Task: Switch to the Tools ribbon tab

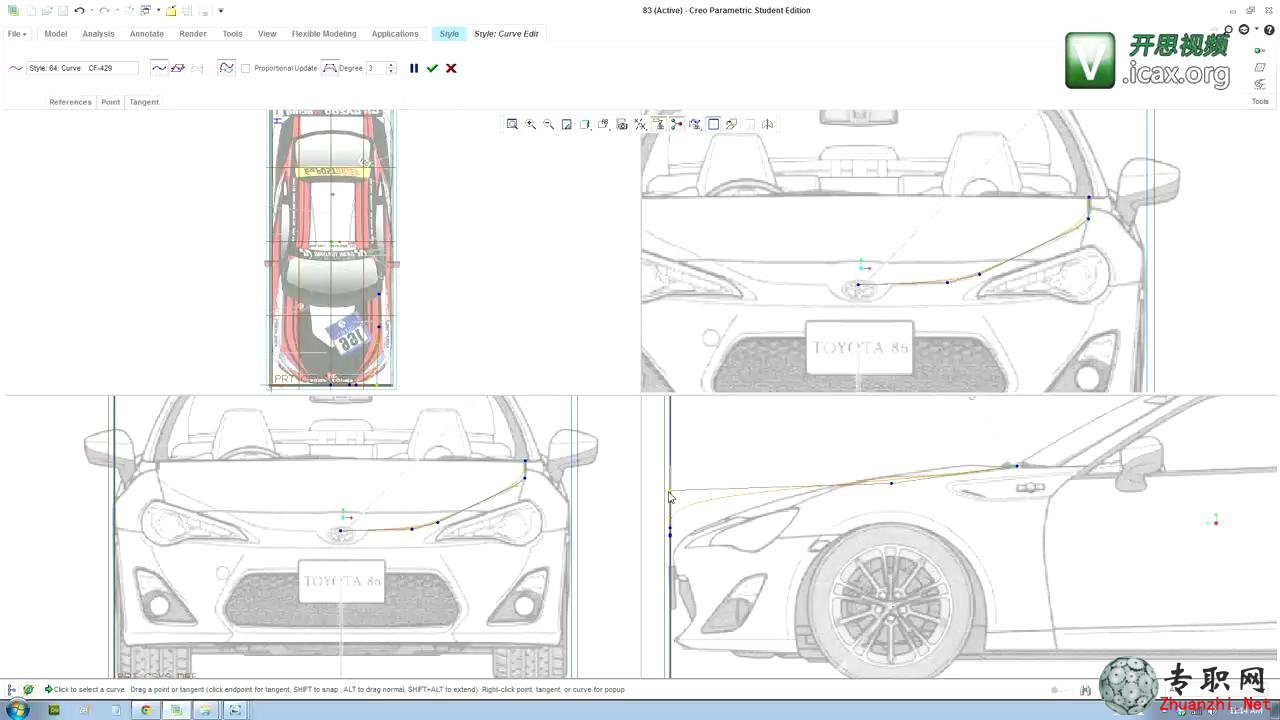Action: coord(232,34)
